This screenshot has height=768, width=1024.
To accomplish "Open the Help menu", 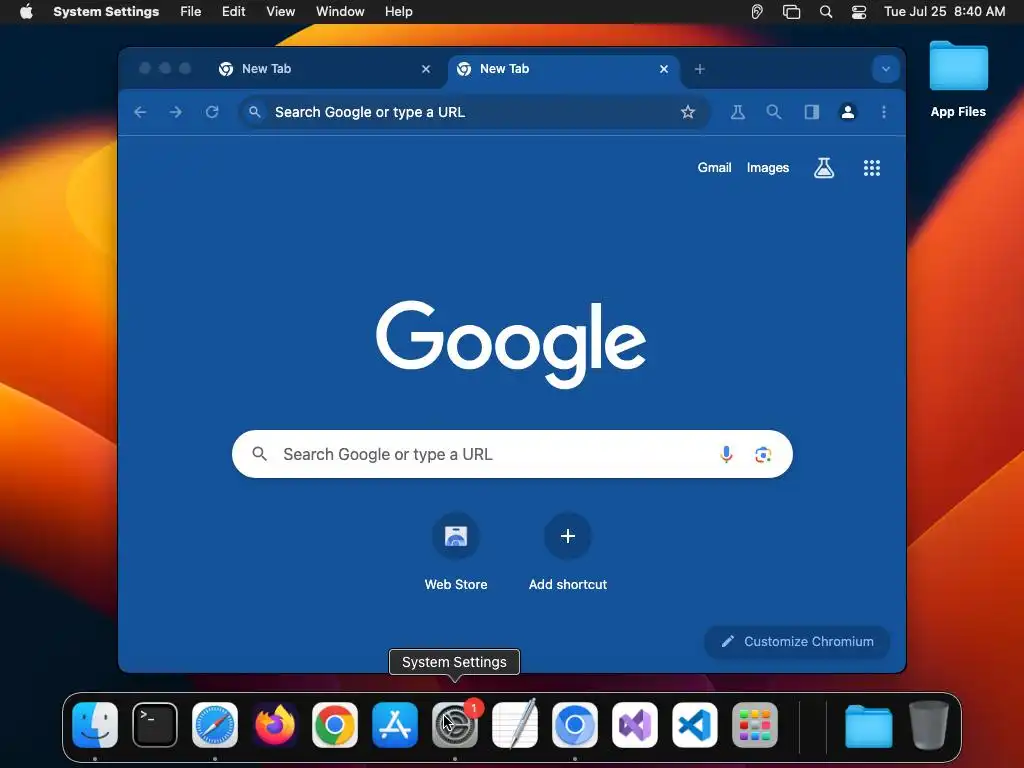I will pyautogui.click(x=398, y=12).
